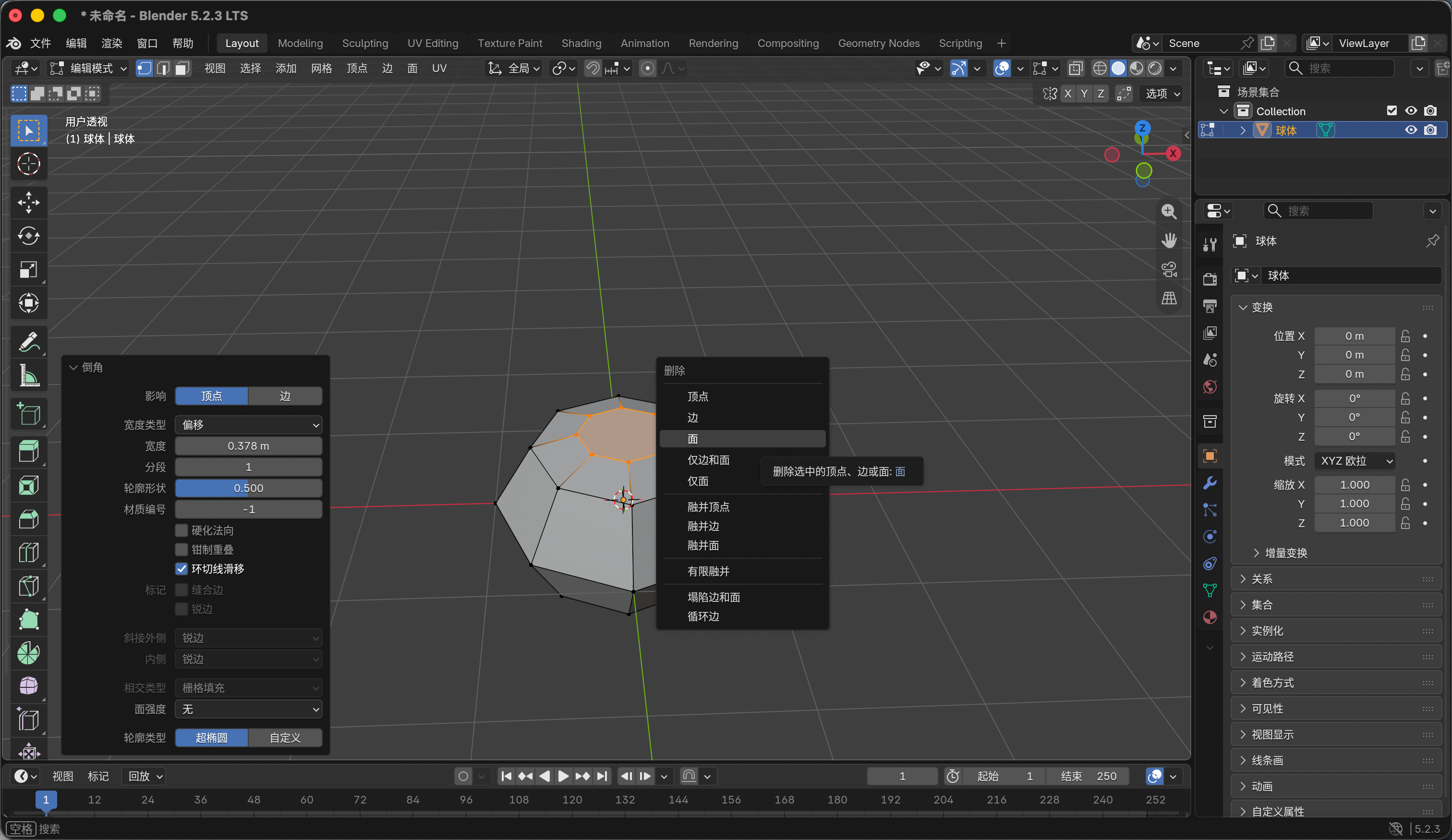Switch to orthographic grid view icon

pyautogui.click(x=1169, y=298)
